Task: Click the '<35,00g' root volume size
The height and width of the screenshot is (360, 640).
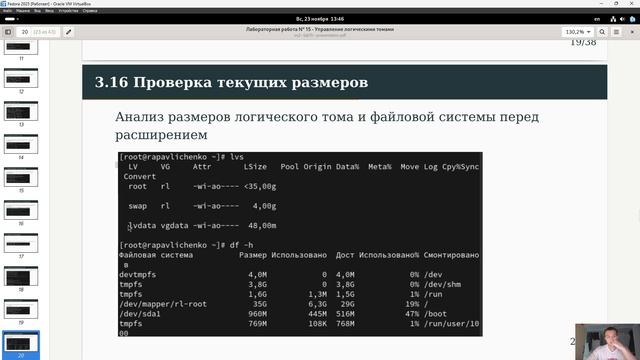Action: (x=260, y=187)
